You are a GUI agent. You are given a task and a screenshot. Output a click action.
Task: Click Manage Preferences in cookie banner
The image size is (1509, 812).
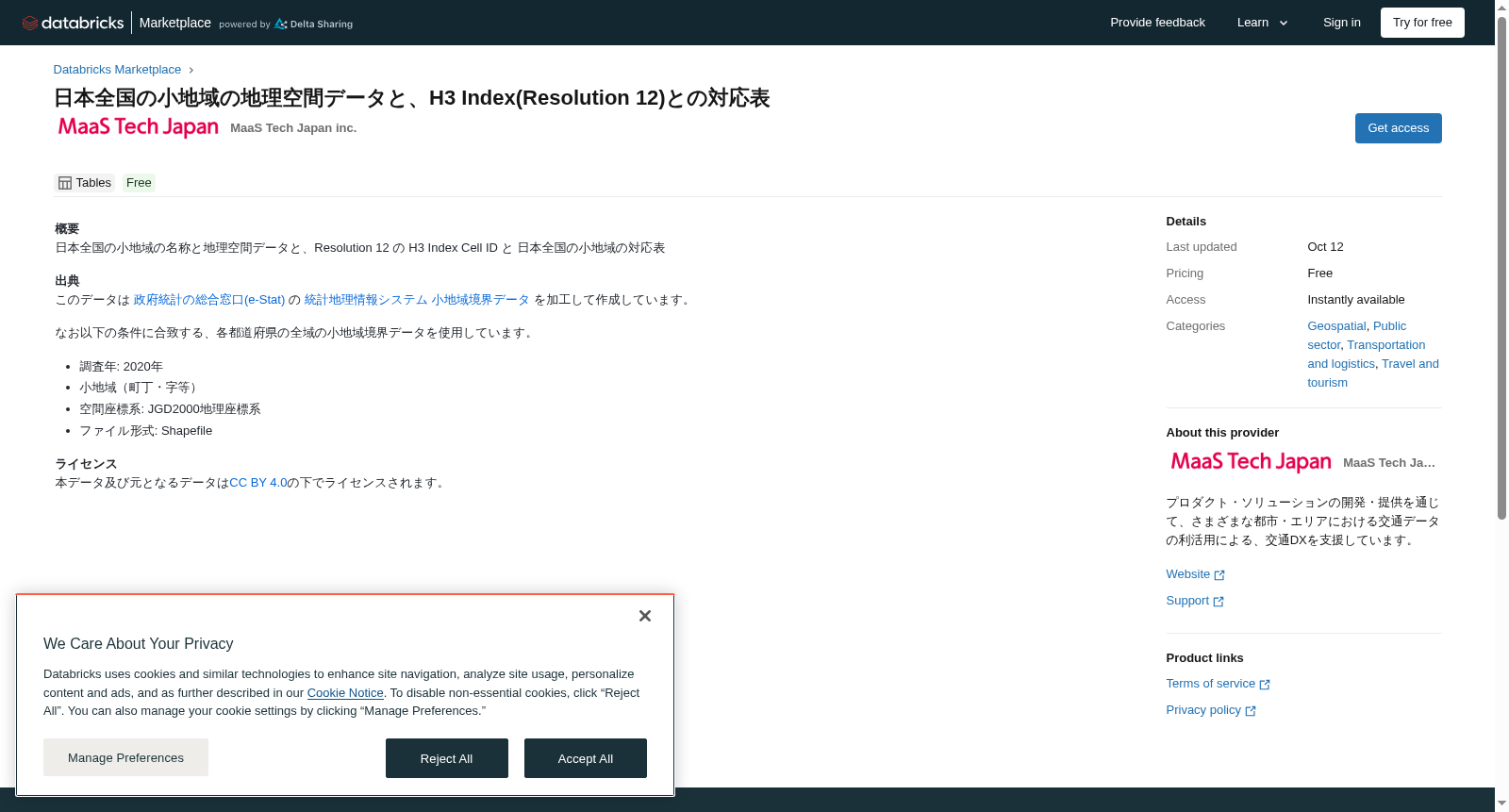pos(125,757)
